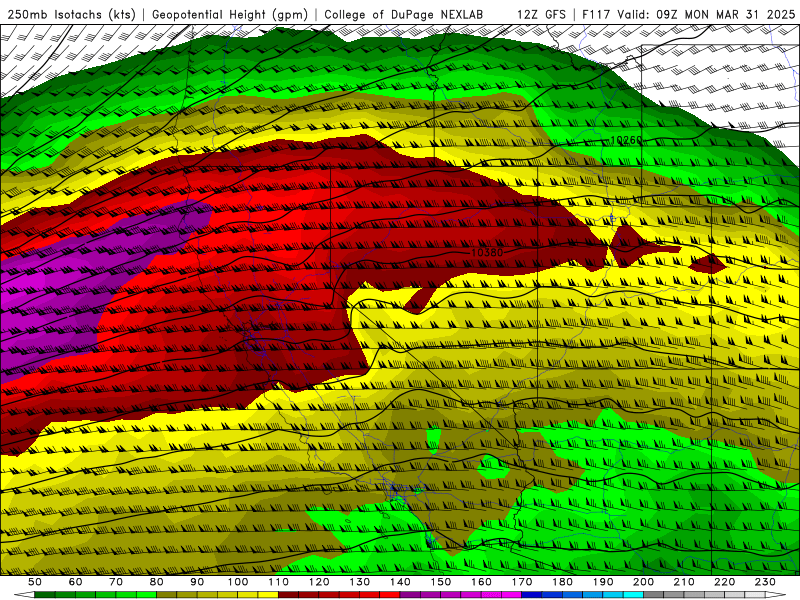Click the 10260 height contour label
This screenshot has height=600, width=800.
[x=626, y=140]
